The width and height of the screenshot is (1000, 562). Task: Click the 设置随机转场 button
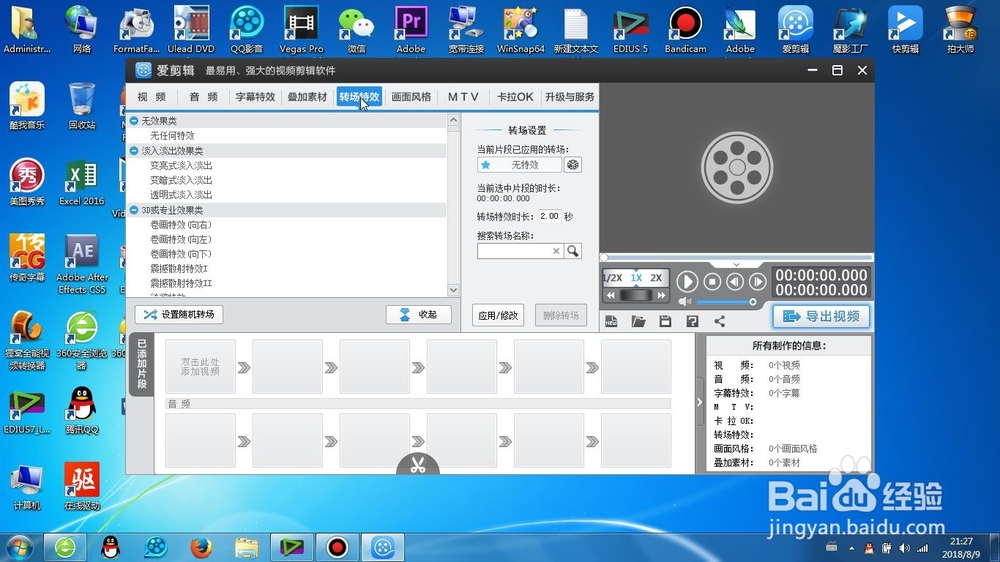tap(179, 314)
